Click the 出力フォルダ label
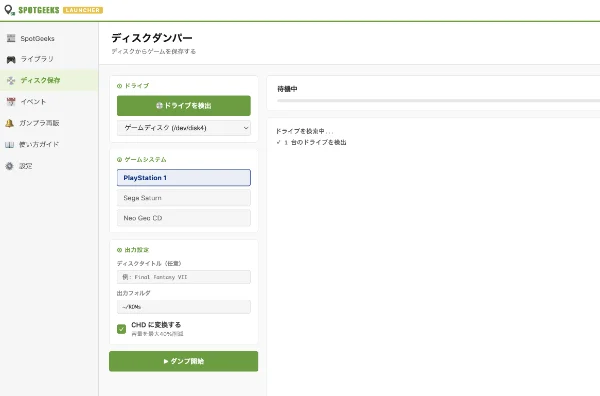The width and height of the screenshot is (600, 396). [x=134, y=293]
